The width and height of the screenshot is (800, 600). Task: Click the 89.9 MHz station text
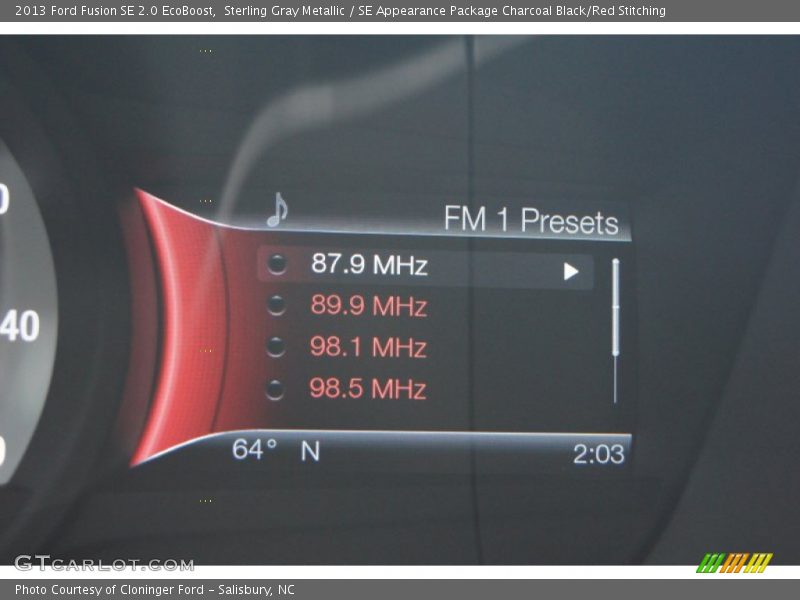(x=368, y=306)
